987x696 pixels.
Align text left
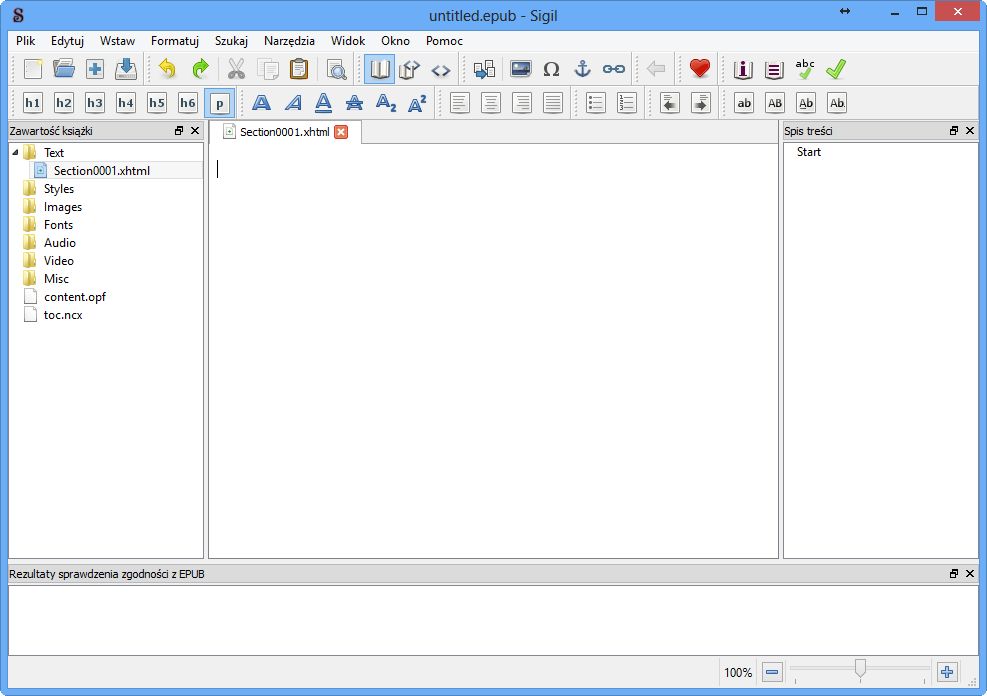[x=460, y=103]
